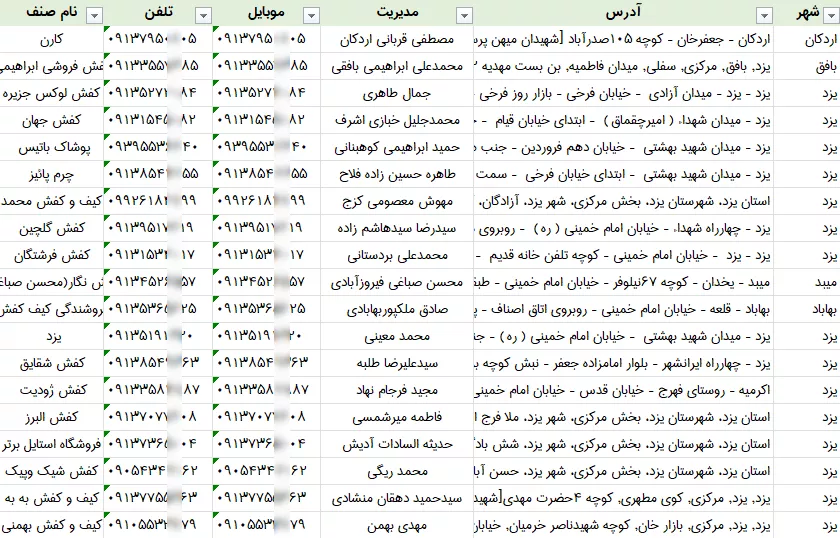The height and width of the screenshot is (538, 840).
Task: Click address mentioning خیابان دهم فروردین
Action: click(624, 147)
